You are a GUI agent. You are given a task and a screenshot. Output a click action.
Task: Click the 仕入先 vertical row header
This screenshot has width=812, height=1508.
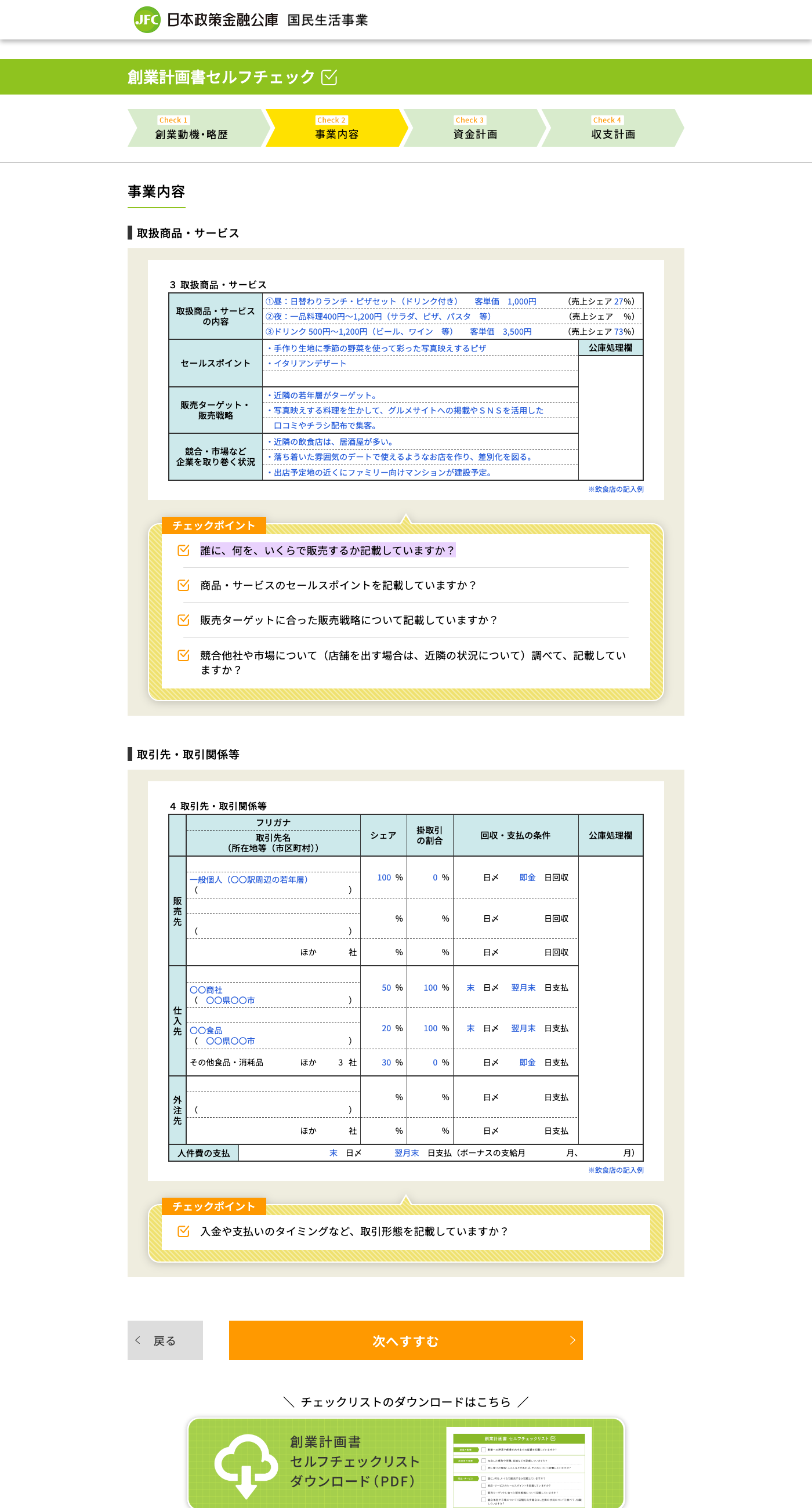point(177,1021)
